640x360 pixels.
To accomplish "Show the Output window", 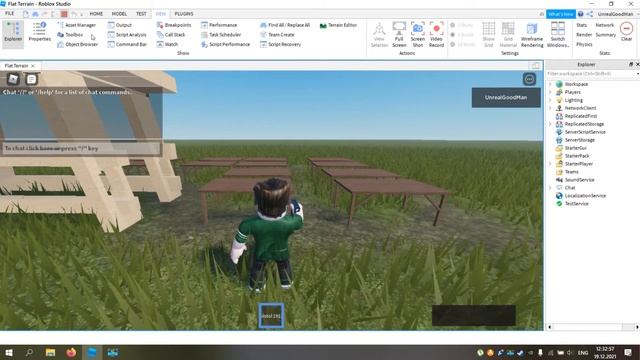I will [x=120, y=25].
